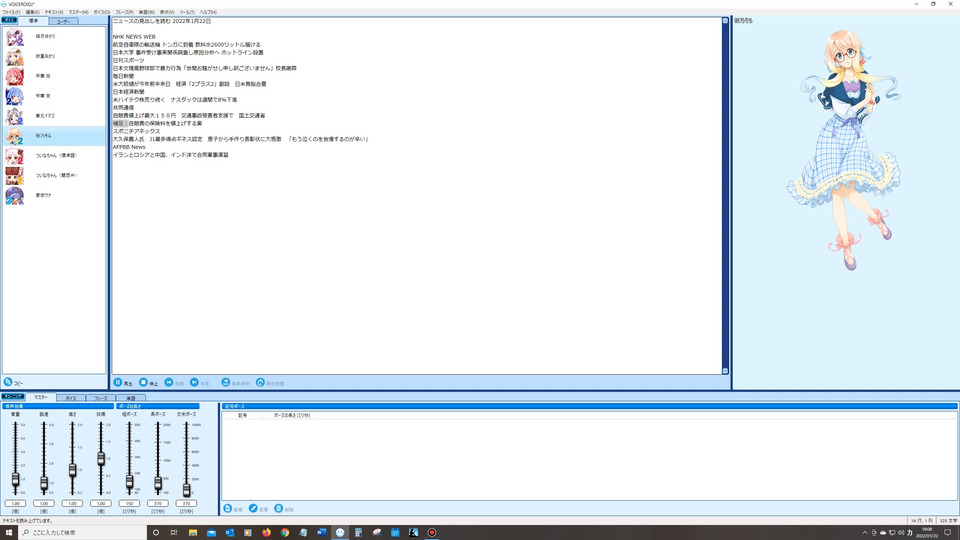Select the 紲星あかり voice avatar

pyautogui.click(x=14, y=56)
